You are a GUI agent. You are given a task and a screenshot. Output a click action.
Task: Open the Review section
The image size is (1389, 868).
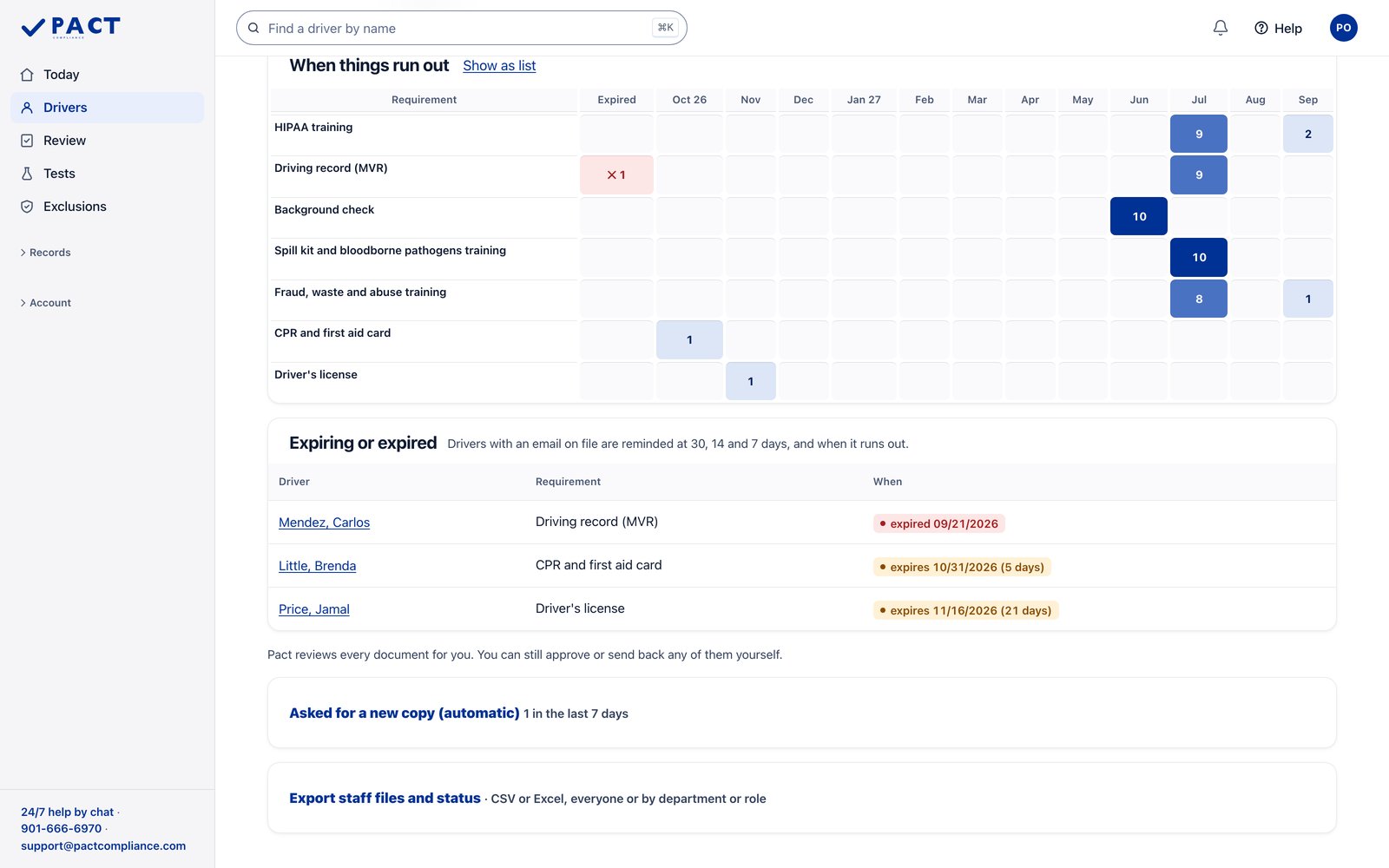pyautogui.click(x=108, y=141)
